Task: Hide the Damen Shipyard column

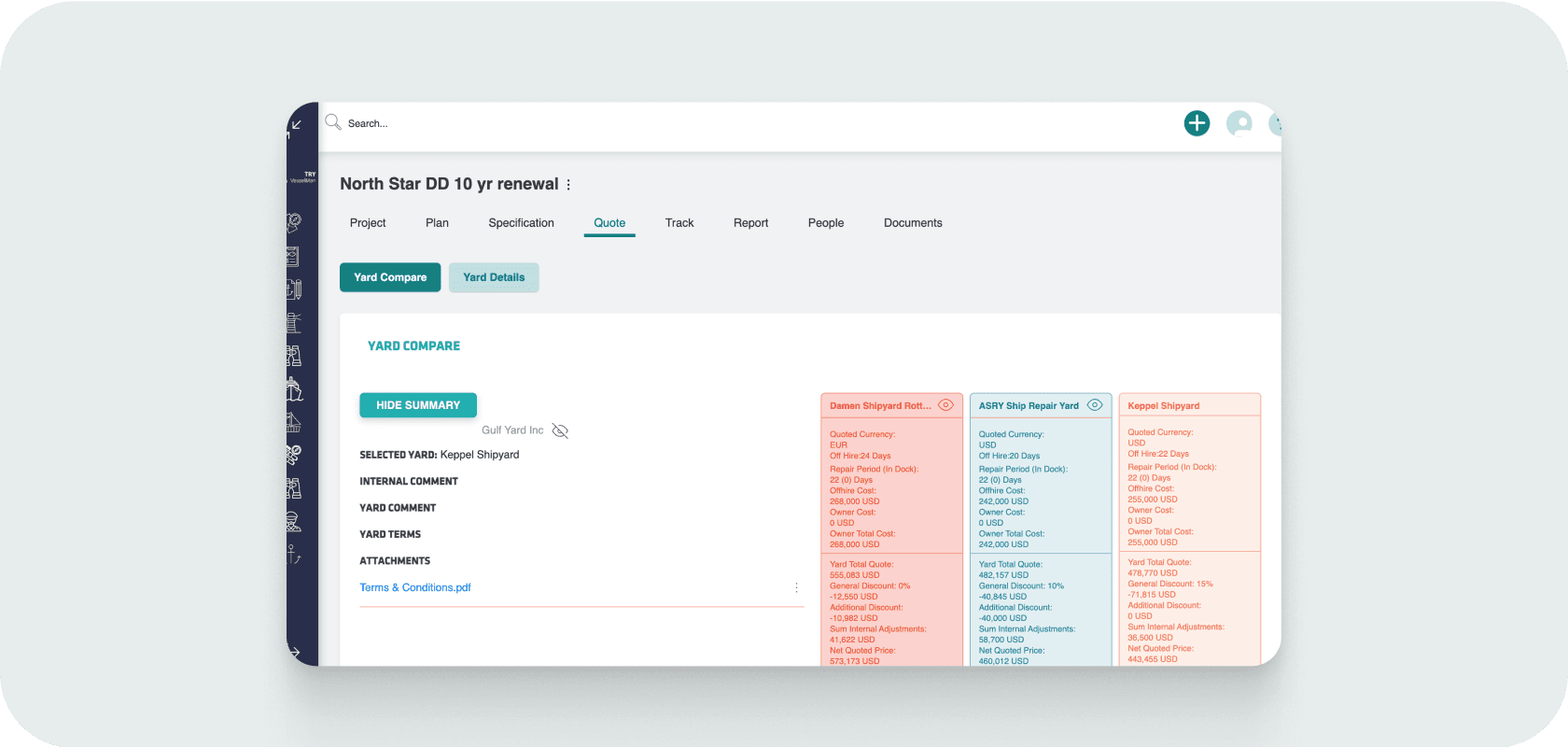Action: (x=945, y=405)
